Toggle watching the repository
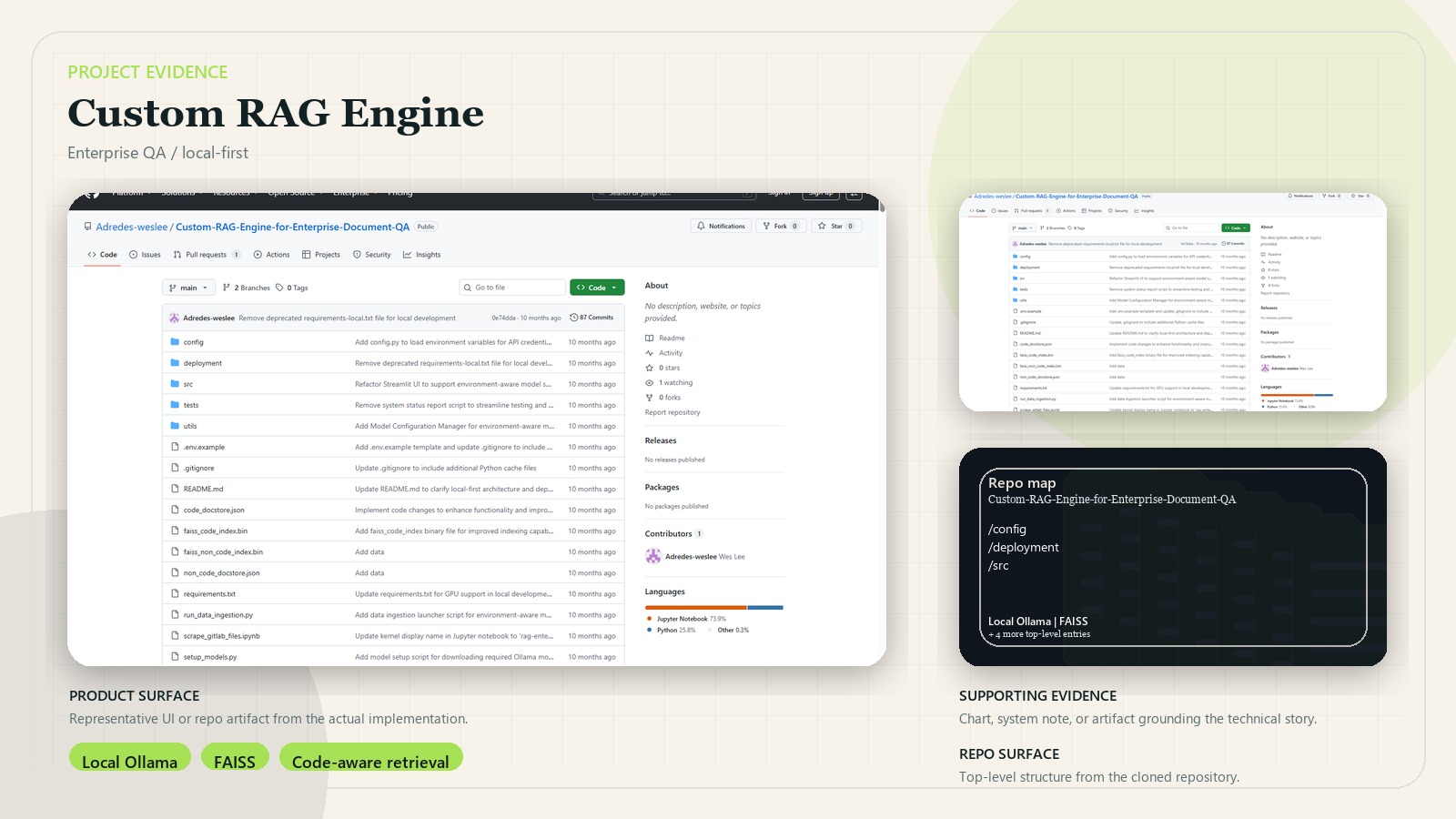 click(675, 382)
